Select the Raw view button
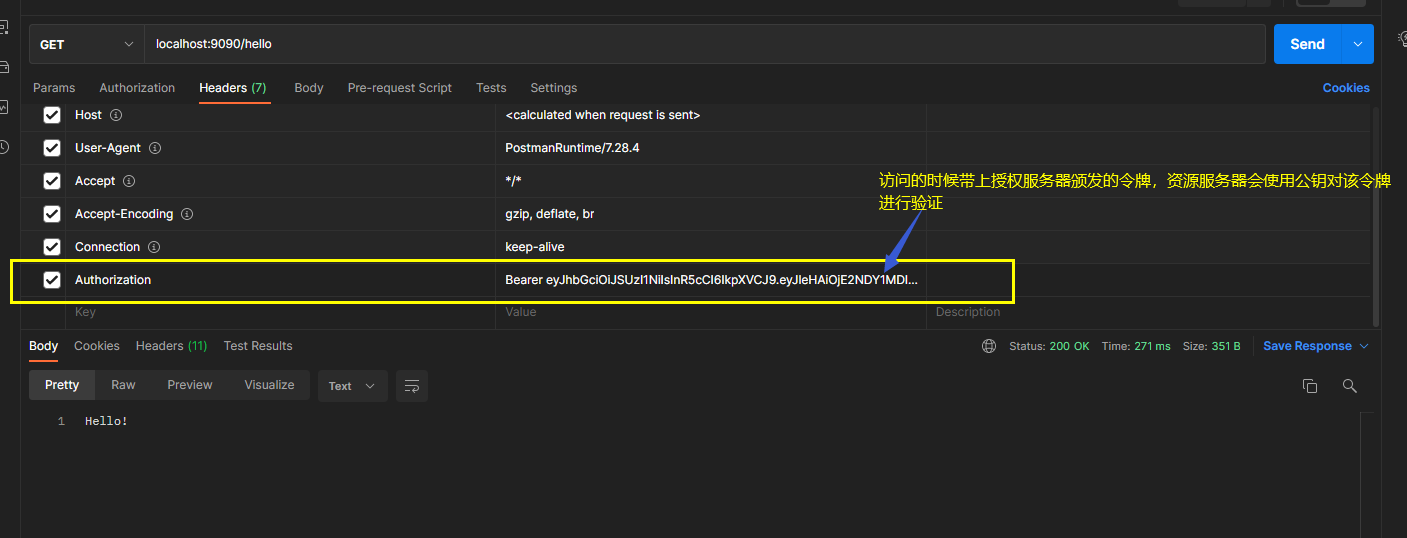The width and height of the screenshot is (1407, 538). click(123, 385)
